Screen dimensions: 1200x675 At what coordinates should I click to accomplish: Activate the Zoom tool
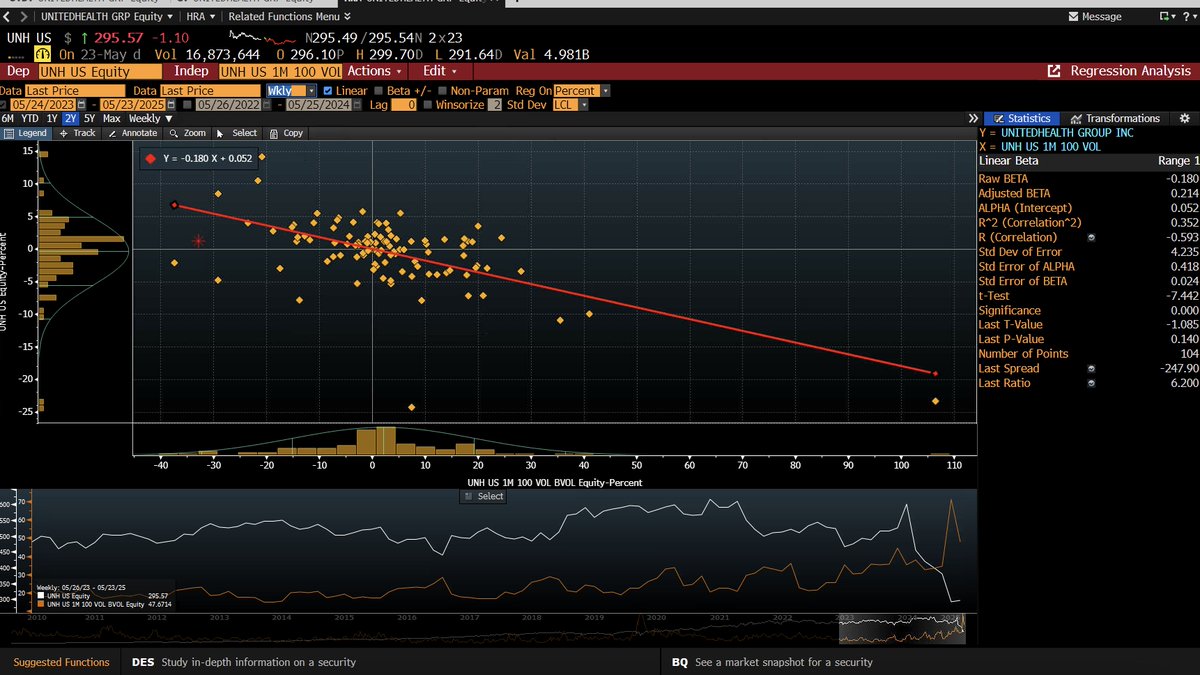188,133
